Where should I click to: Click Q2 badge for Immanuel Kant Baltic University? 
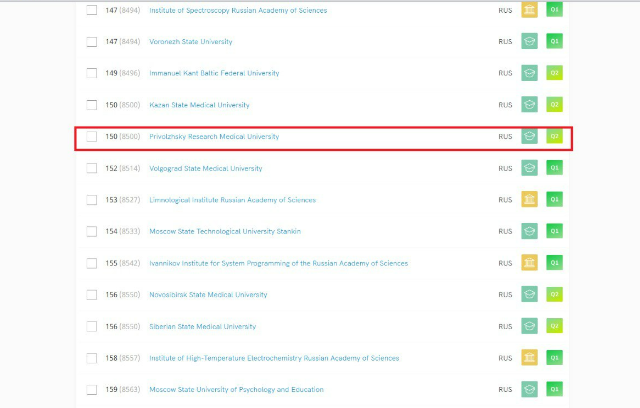[554, 73]
